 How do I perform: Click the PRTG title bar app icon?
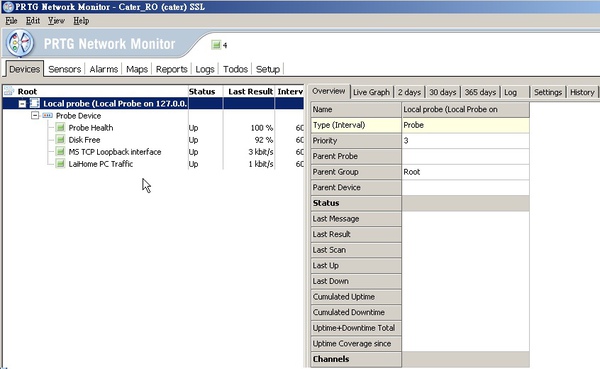click(8, 7)
